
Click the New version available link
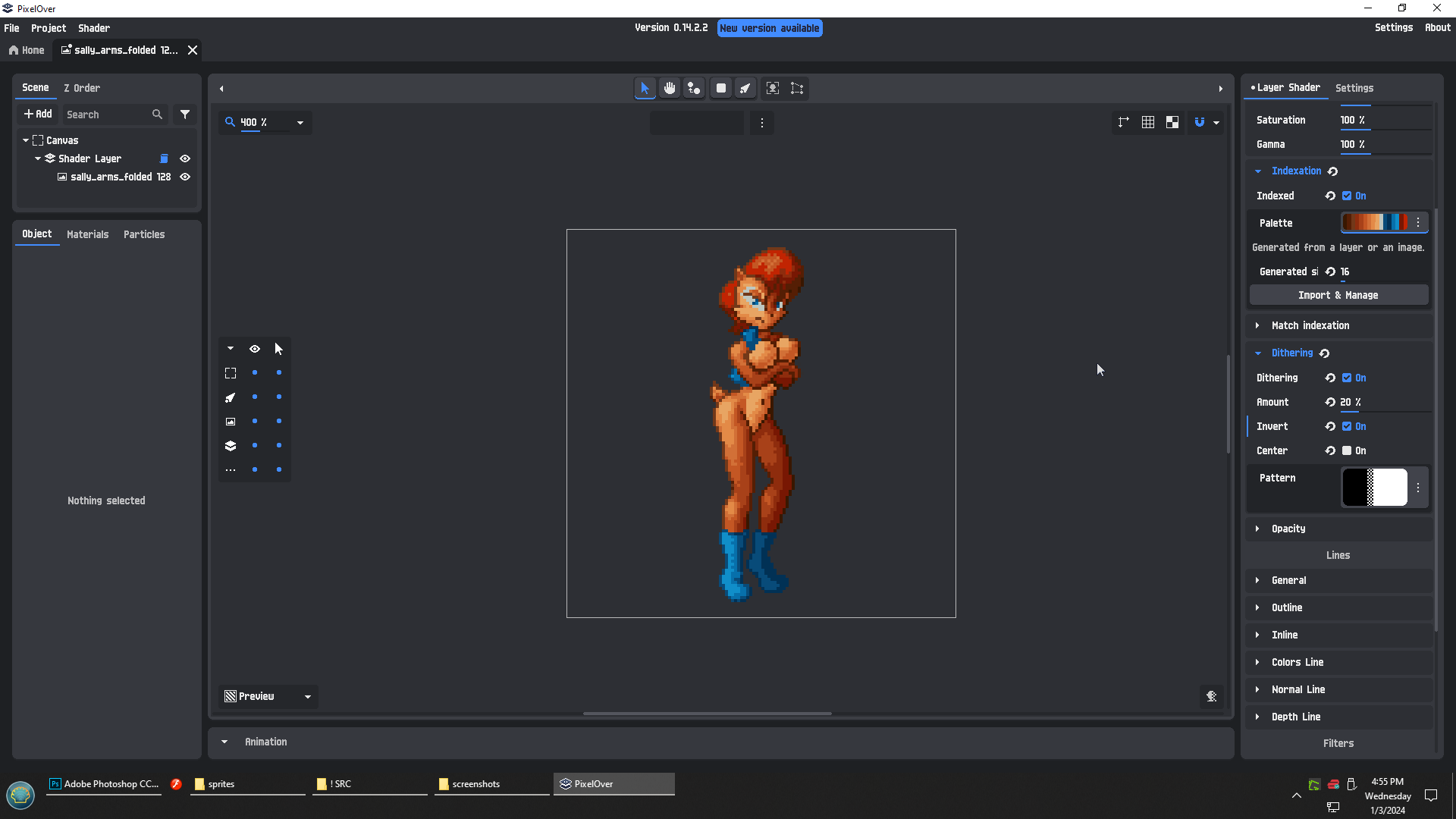[769, 28]
